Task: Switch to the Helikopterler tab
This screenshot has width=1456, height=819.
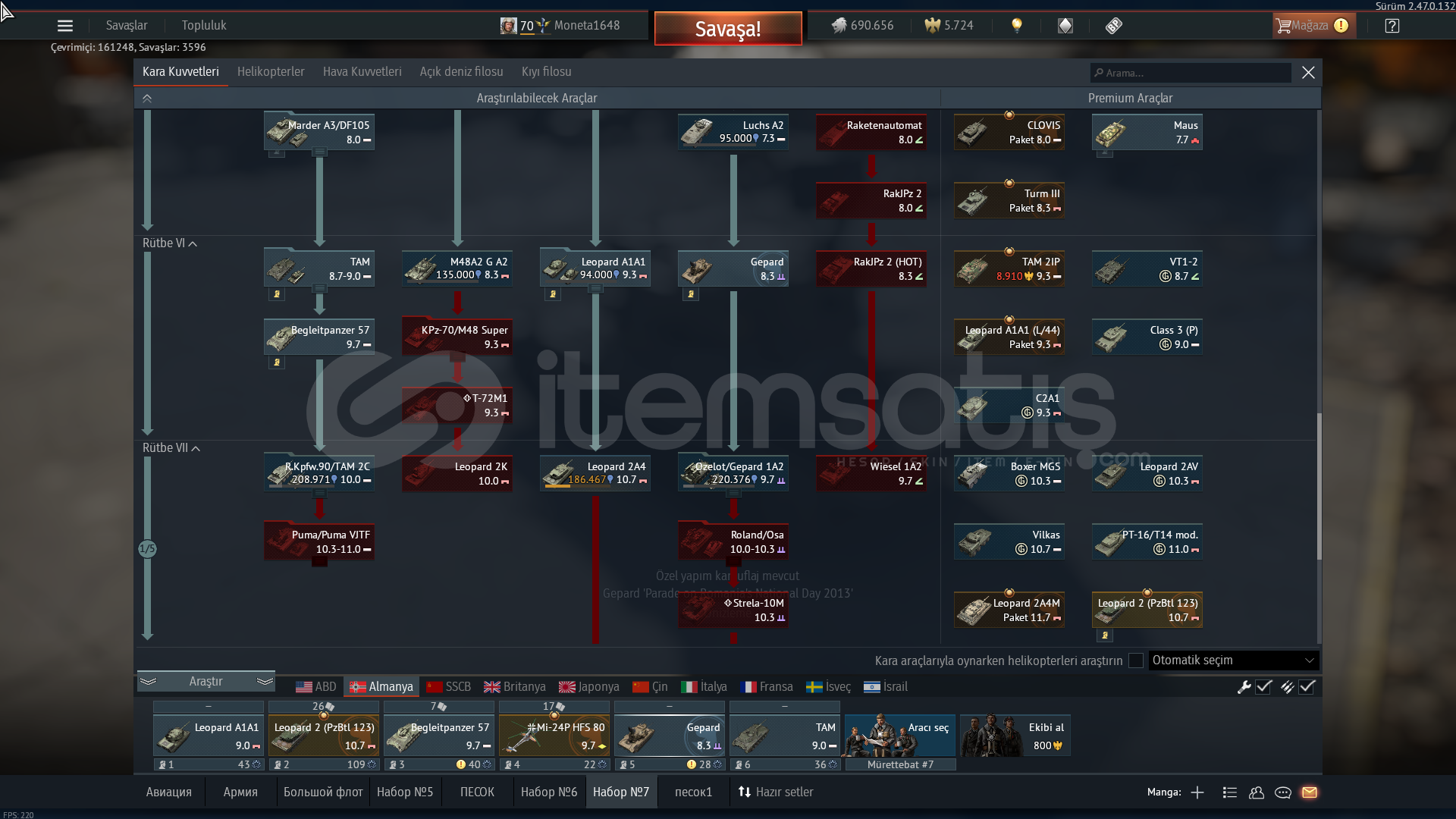Action: coord(271,72)
